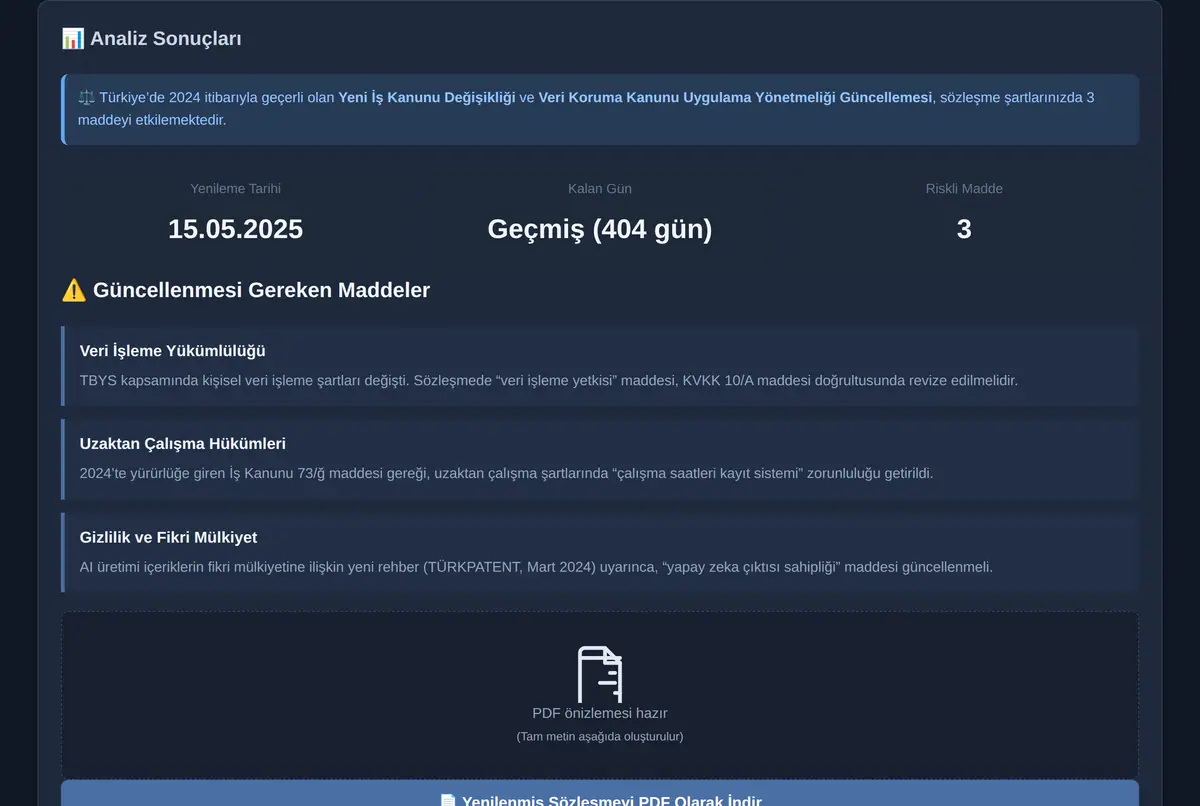Click the Uzaktan Çalışma Hükümleri card title
This screenshot has height=806, width=1200.
(183, 444)
